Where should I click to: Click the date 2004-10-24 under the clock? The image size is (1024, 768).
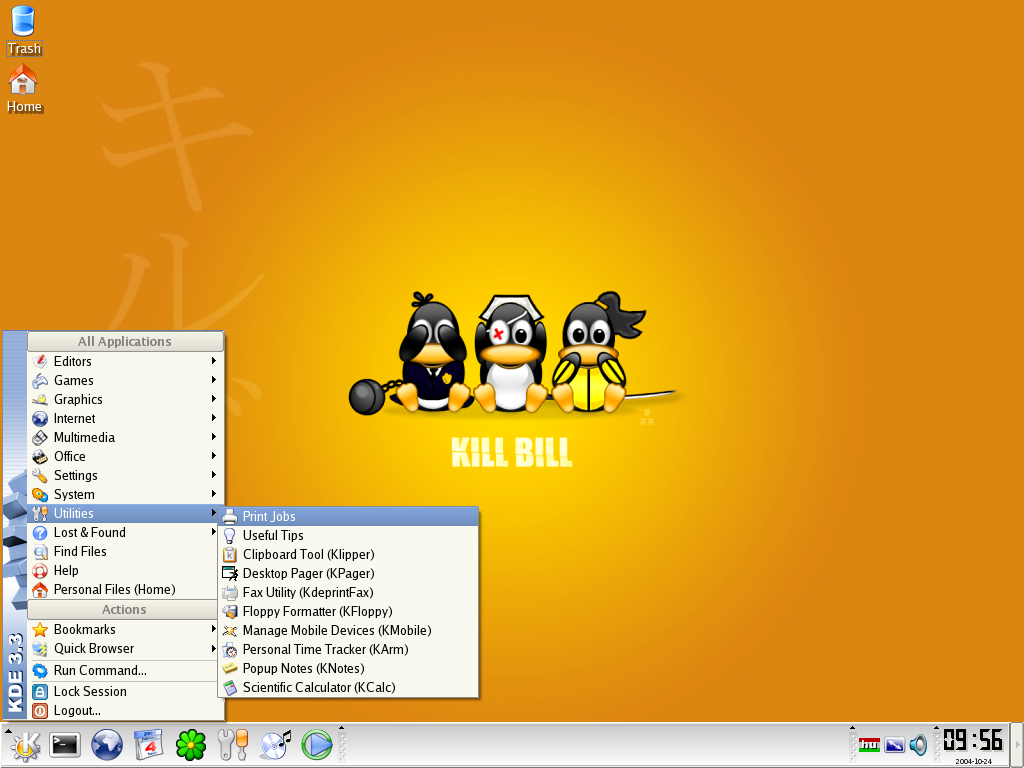(x=973, y=761)
